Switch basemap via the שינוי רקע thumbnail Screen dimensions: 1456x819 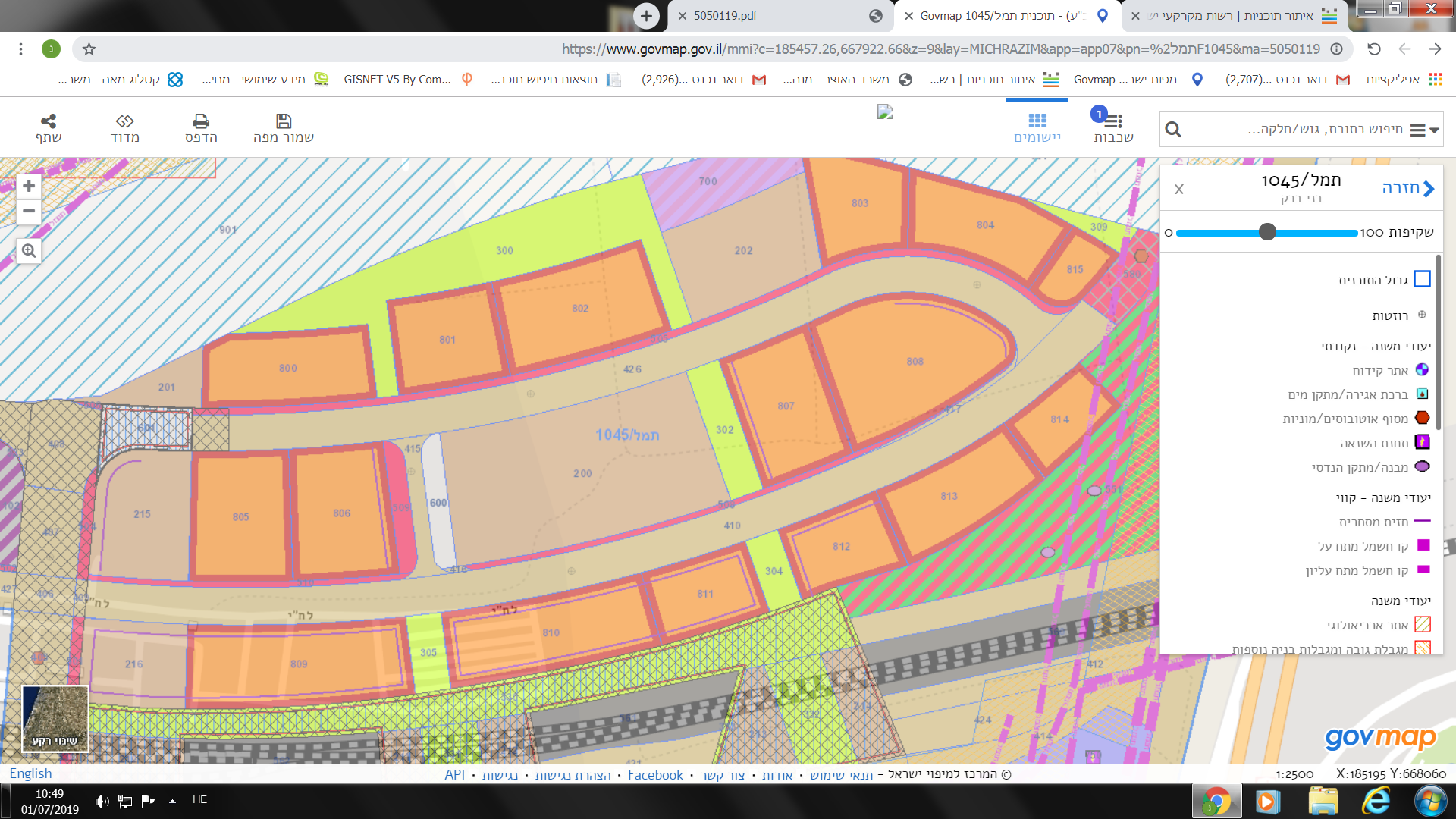pos(55,719)
